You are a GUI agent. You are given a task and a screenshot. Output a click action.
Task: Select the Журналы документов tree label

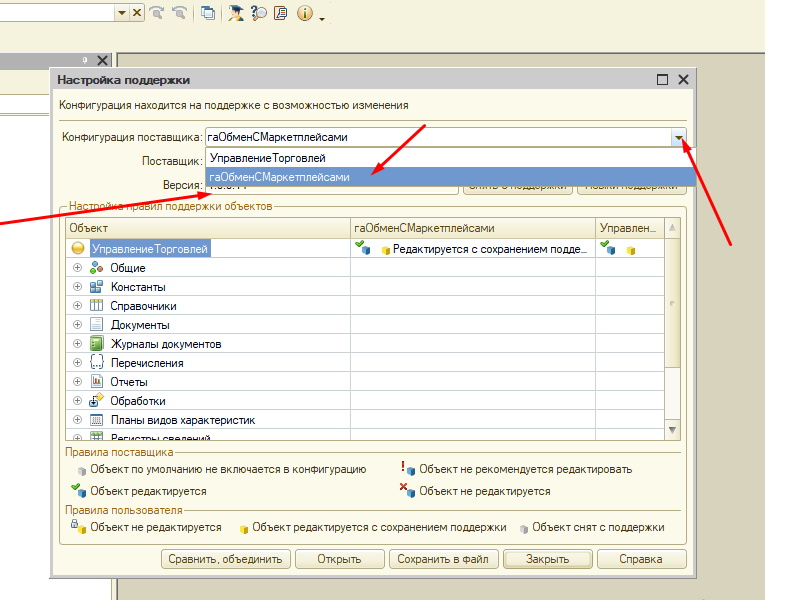(166, 344)
